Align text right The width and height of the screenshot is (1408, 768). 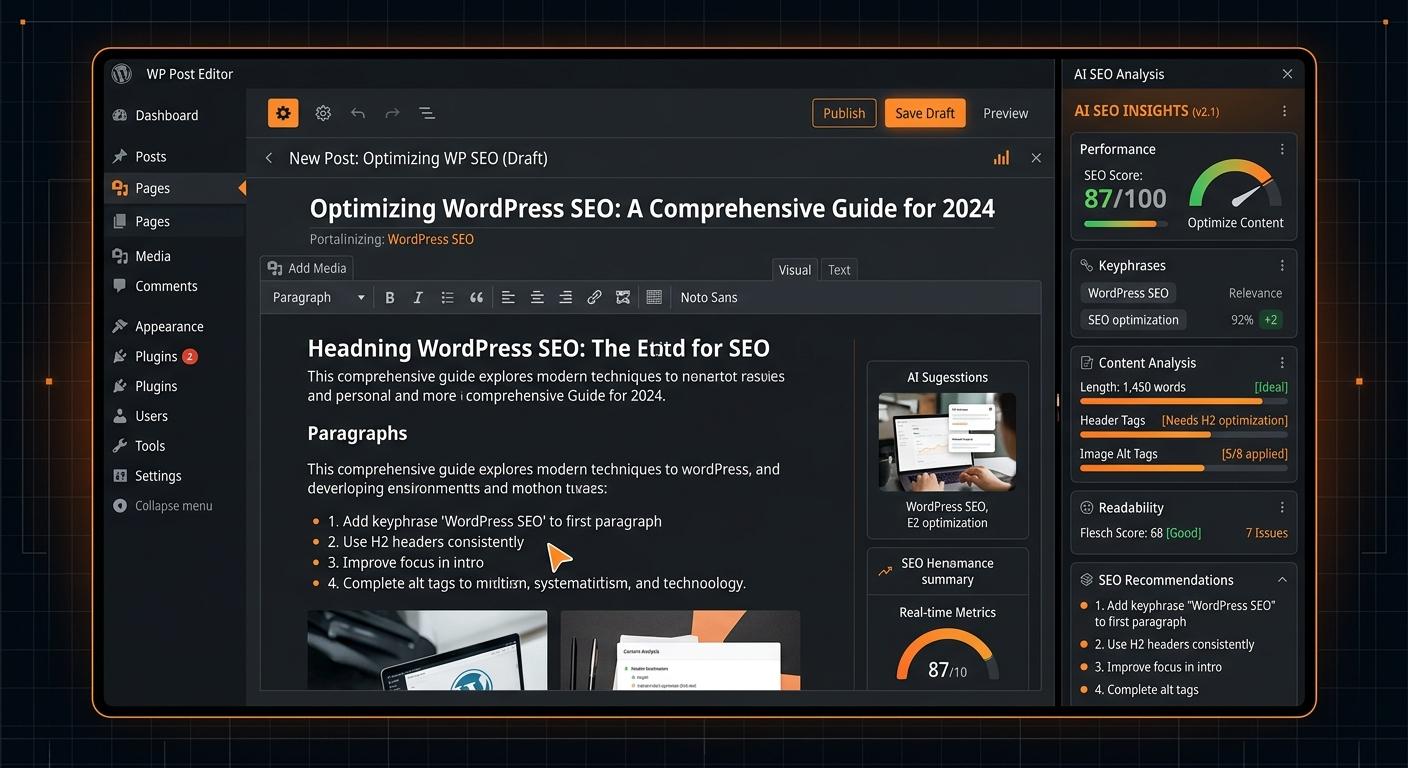pyautogui.click(x=566, y=297)
